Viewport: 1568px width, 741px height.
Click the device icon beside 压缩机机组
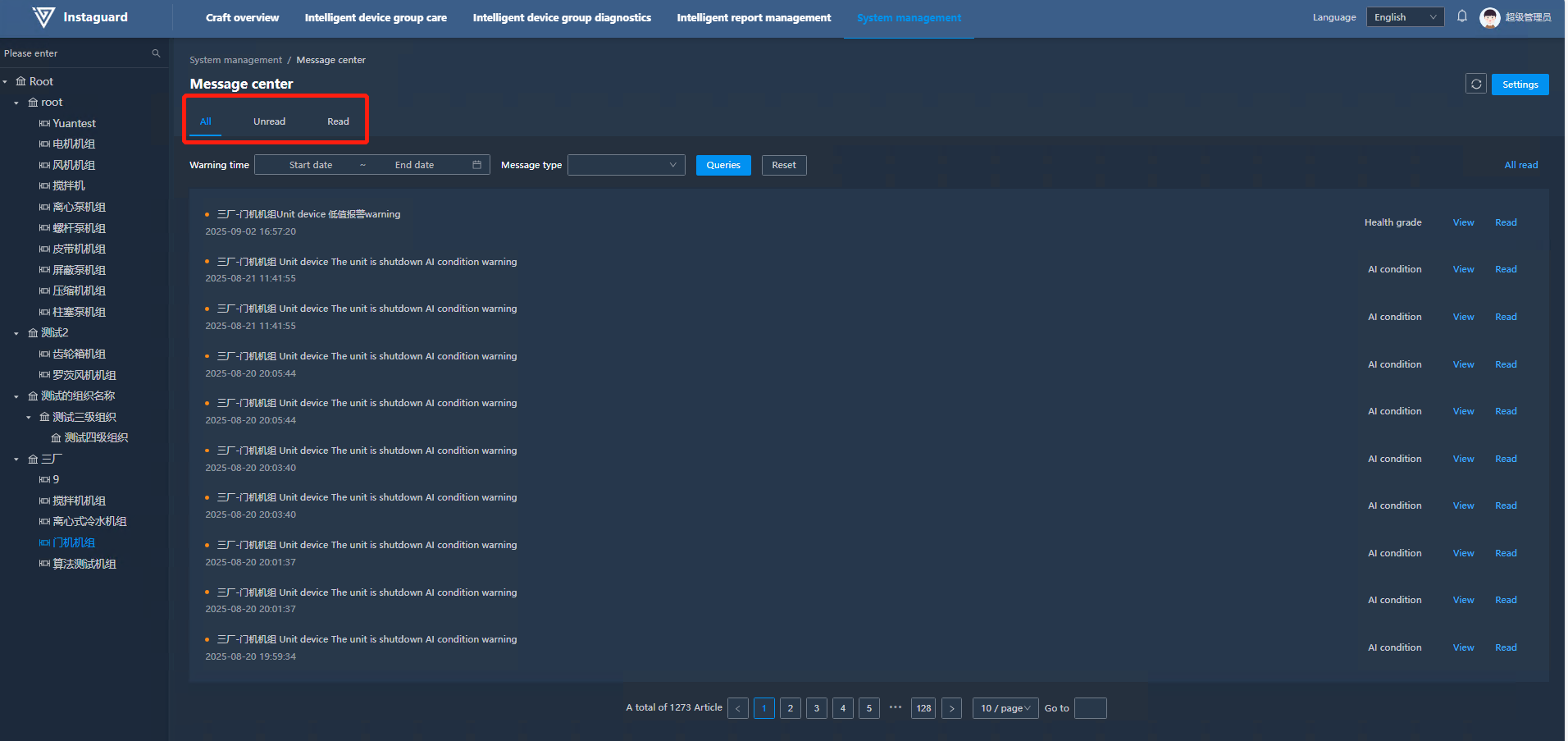[x=44, y=291]
